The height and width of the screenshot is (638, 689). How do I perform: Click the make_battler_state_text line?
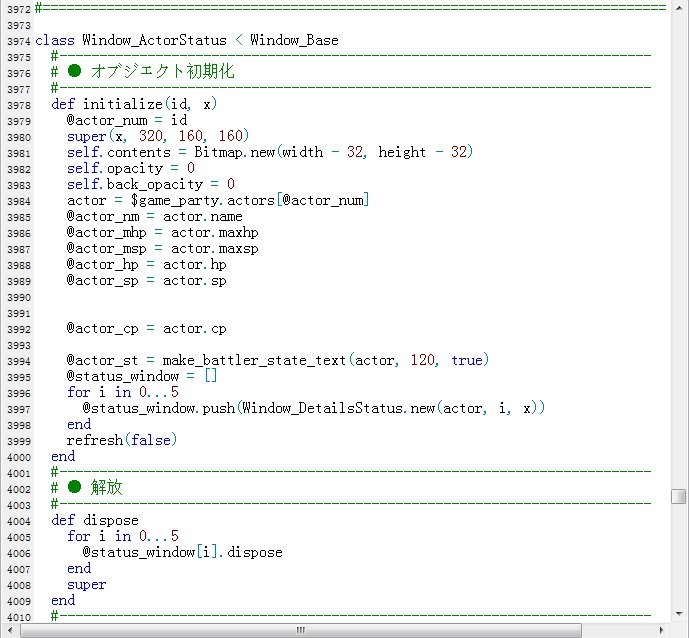278,360
